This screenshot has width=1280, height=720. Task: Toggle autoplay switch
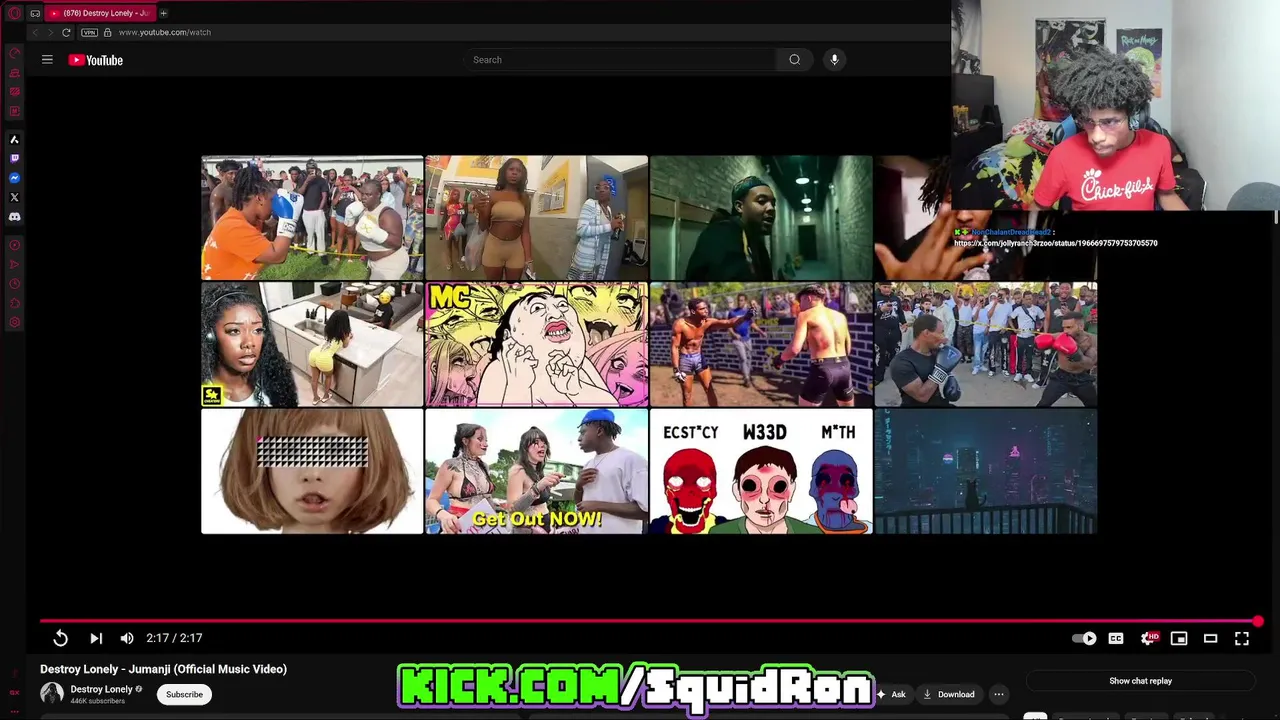pos(1085,639)
